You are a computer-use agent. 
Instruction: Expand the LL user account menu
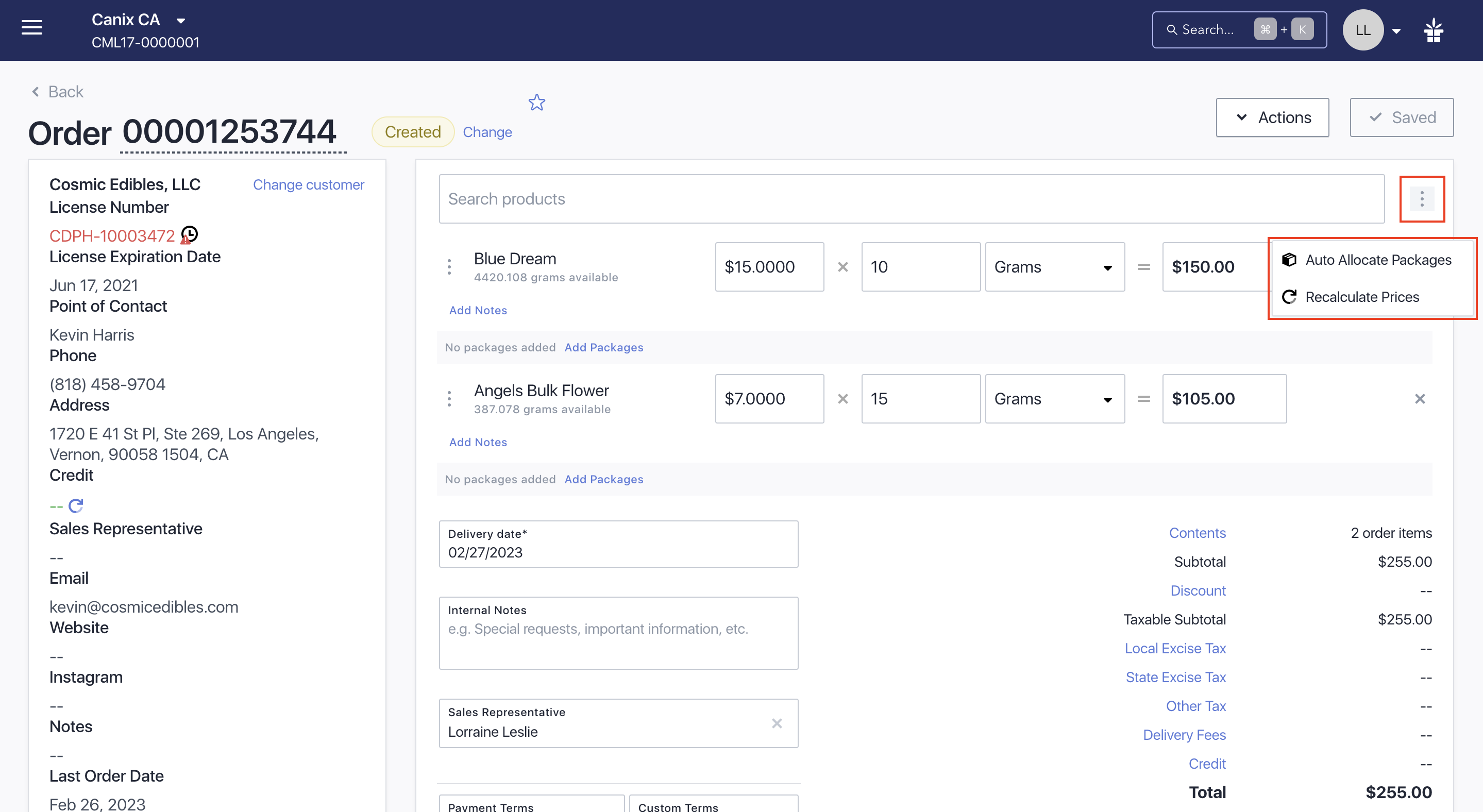point(1396,31)
